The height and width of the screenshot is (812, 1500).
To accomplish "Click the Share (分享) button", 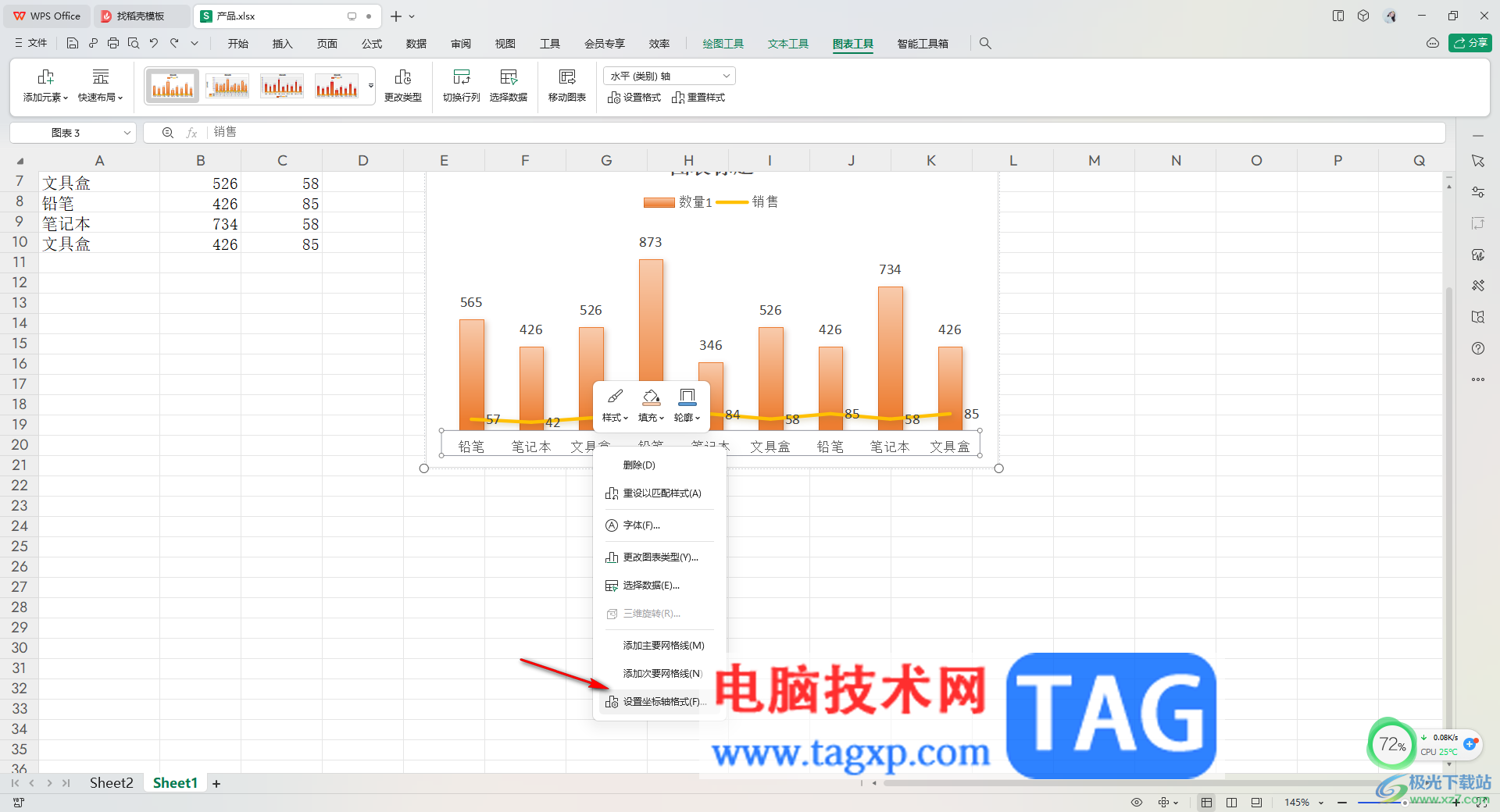I will tap(1470, 43).
